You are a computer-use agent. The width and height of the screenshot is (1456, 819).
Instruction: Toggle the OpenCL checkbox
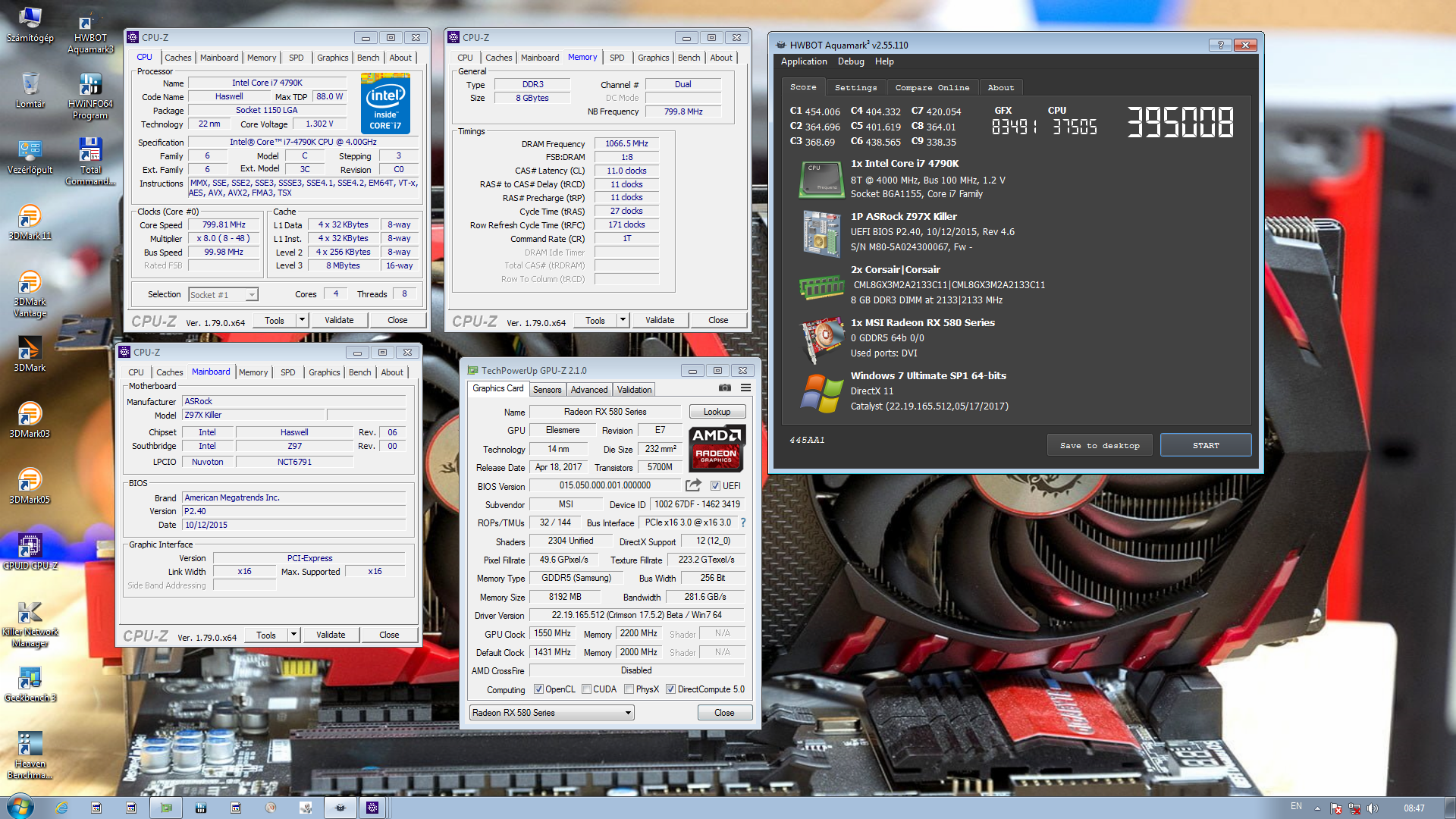click(x=538, y=689)
